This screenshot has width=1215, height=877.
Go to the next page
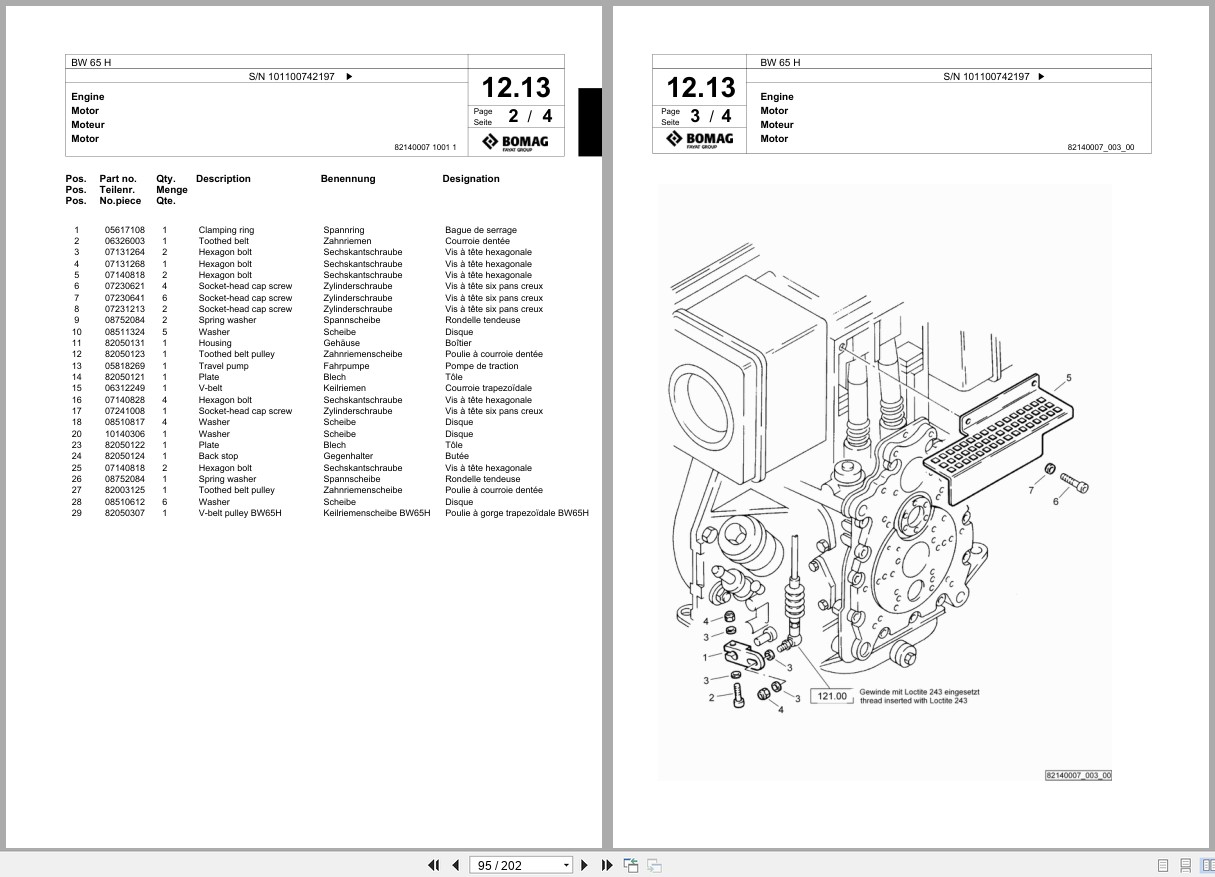pos(585,865)
